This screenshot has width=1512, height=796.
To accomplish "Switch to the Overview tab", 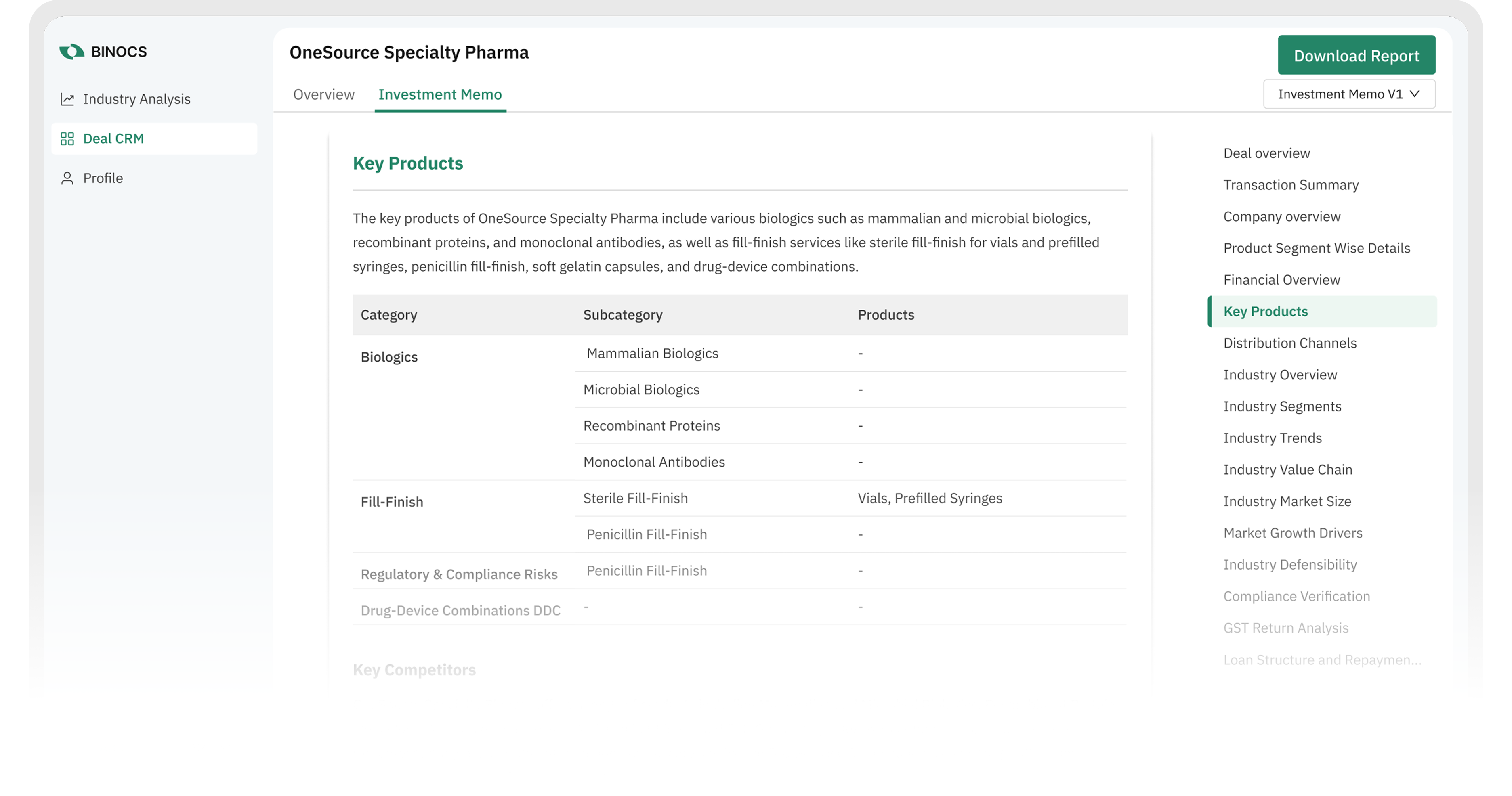I will point(324,94).
